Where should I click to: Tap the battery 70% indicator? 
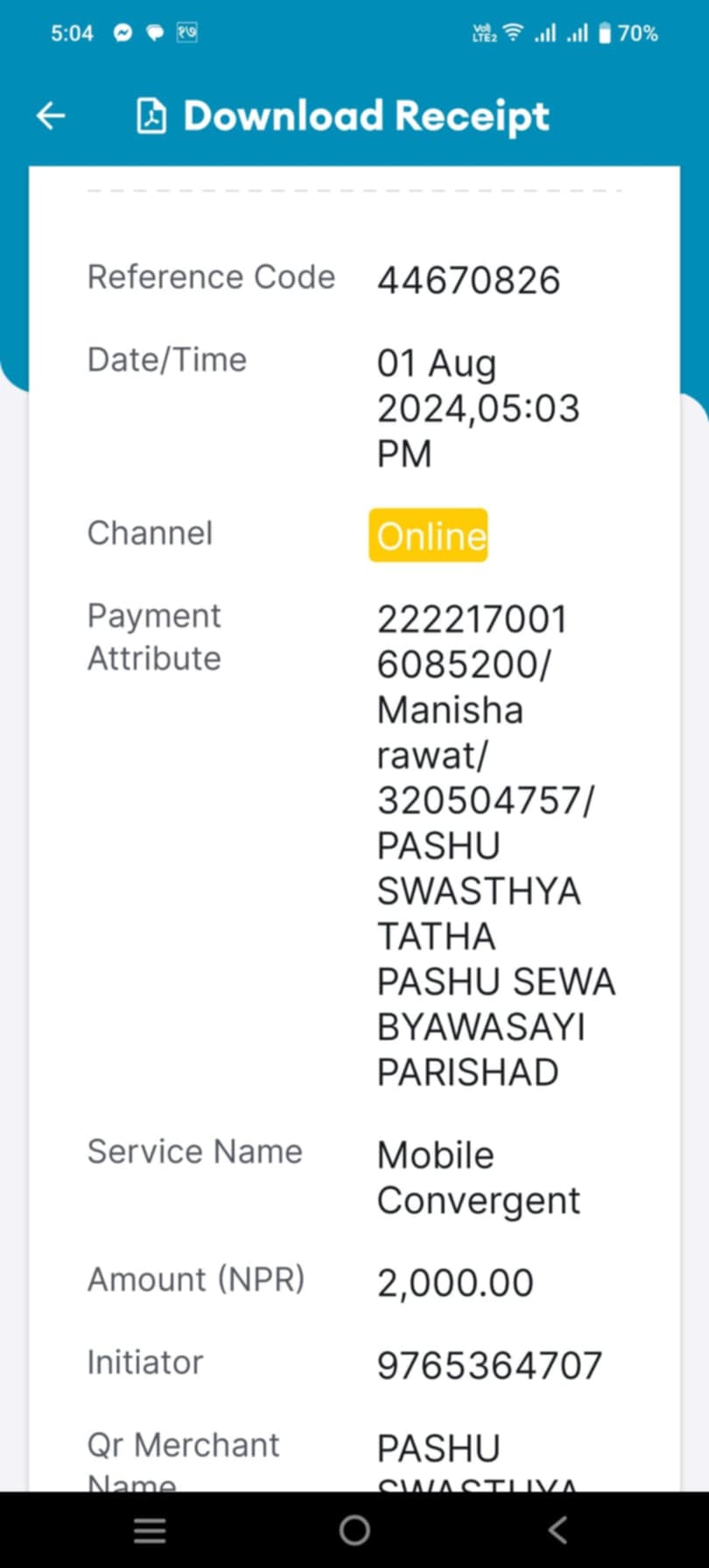[628, 33]
